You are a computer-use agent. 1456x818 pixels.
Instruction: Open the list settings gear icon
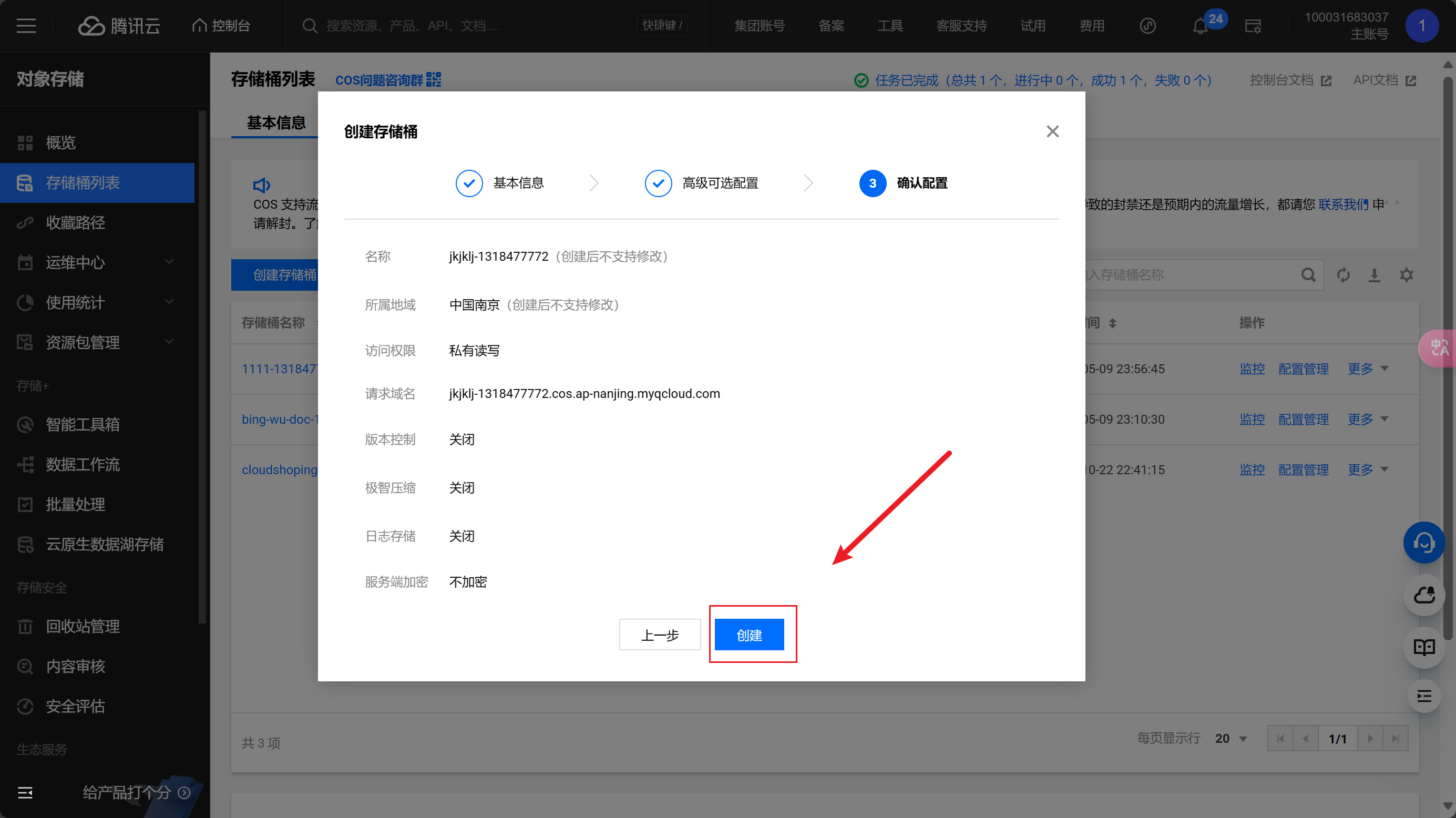point(1406,275)
